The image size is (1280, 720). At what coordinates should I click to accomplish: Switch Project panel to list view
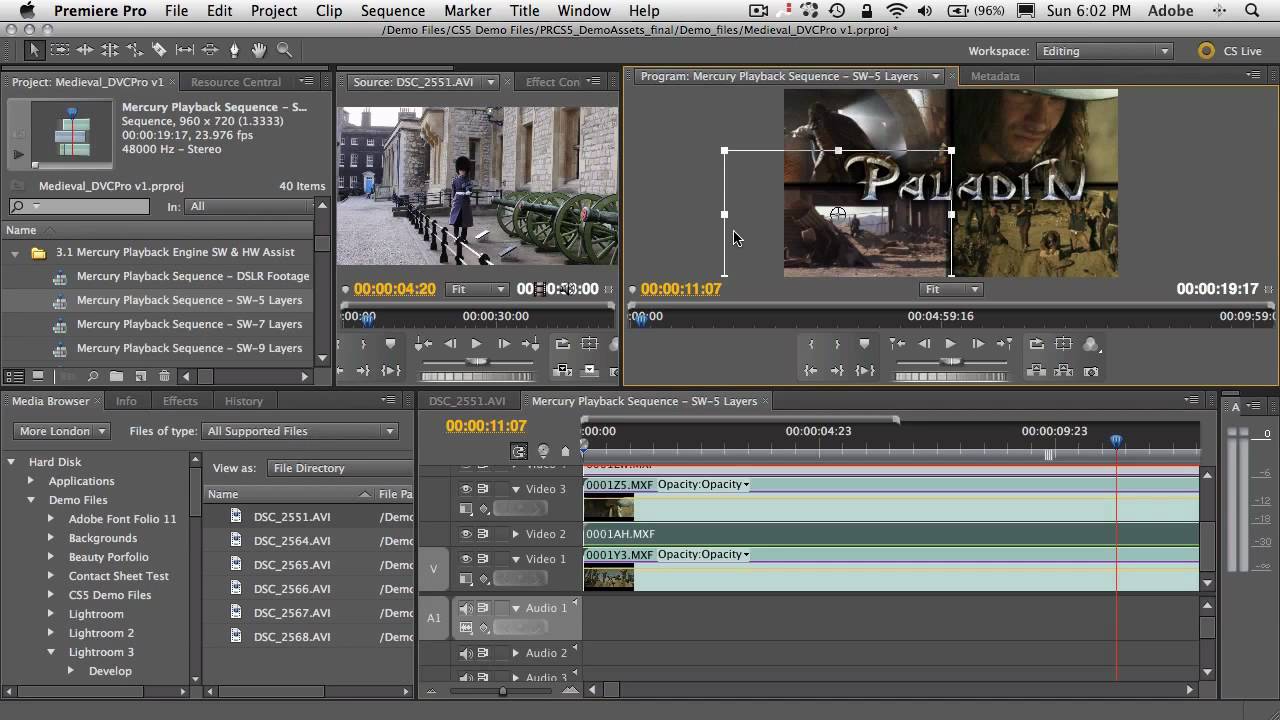click(x=15, y=376)
